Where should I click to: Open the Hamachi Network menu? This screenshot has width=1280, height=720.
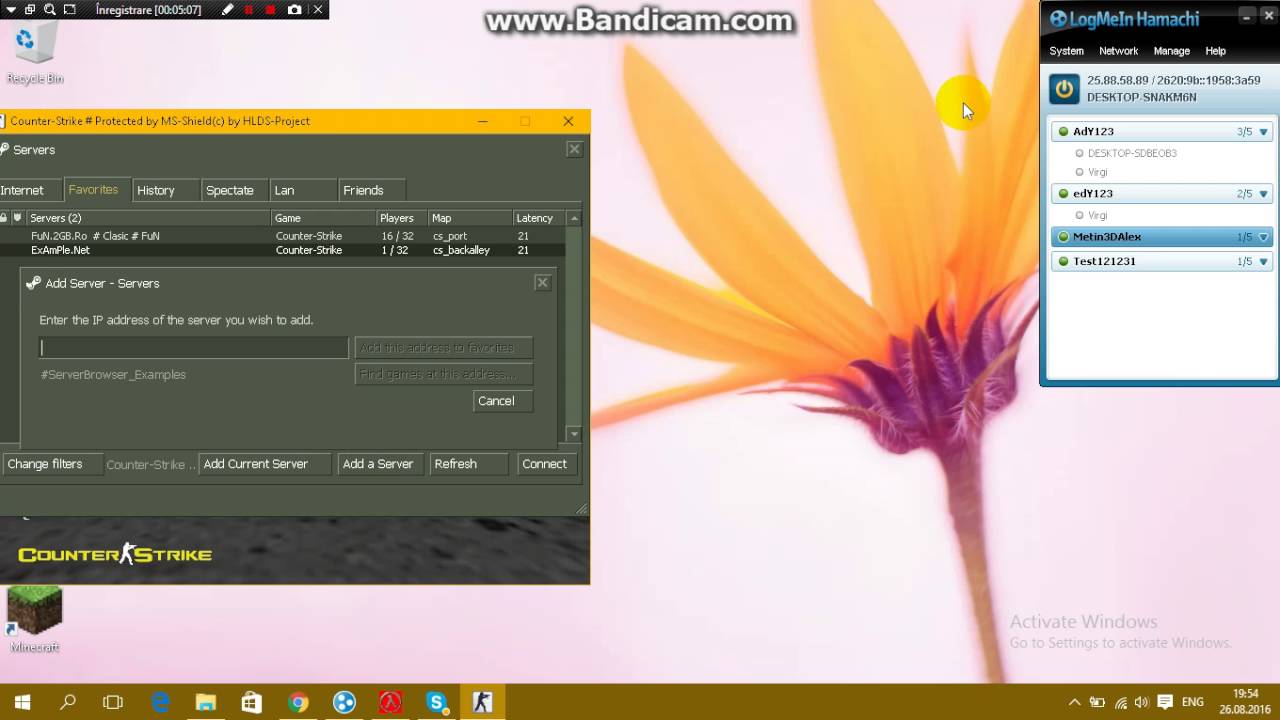(x=1118, y=51)
